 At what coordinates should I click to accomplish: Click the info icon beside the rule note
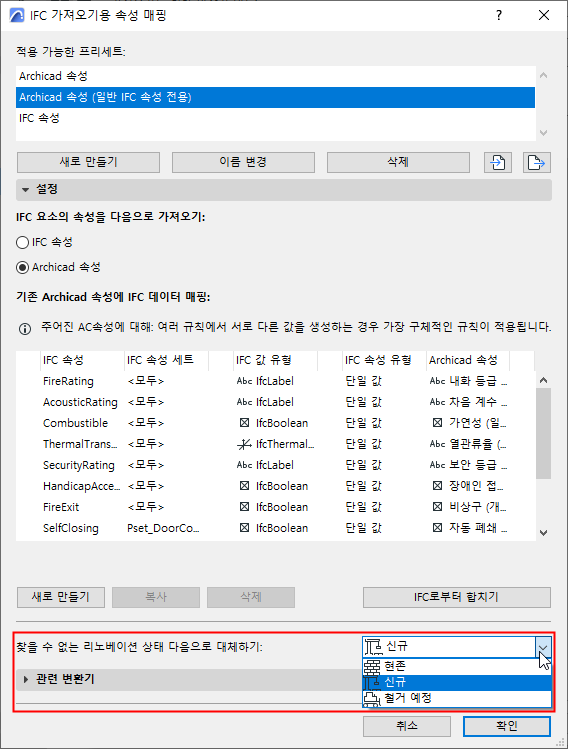(25, 329)
